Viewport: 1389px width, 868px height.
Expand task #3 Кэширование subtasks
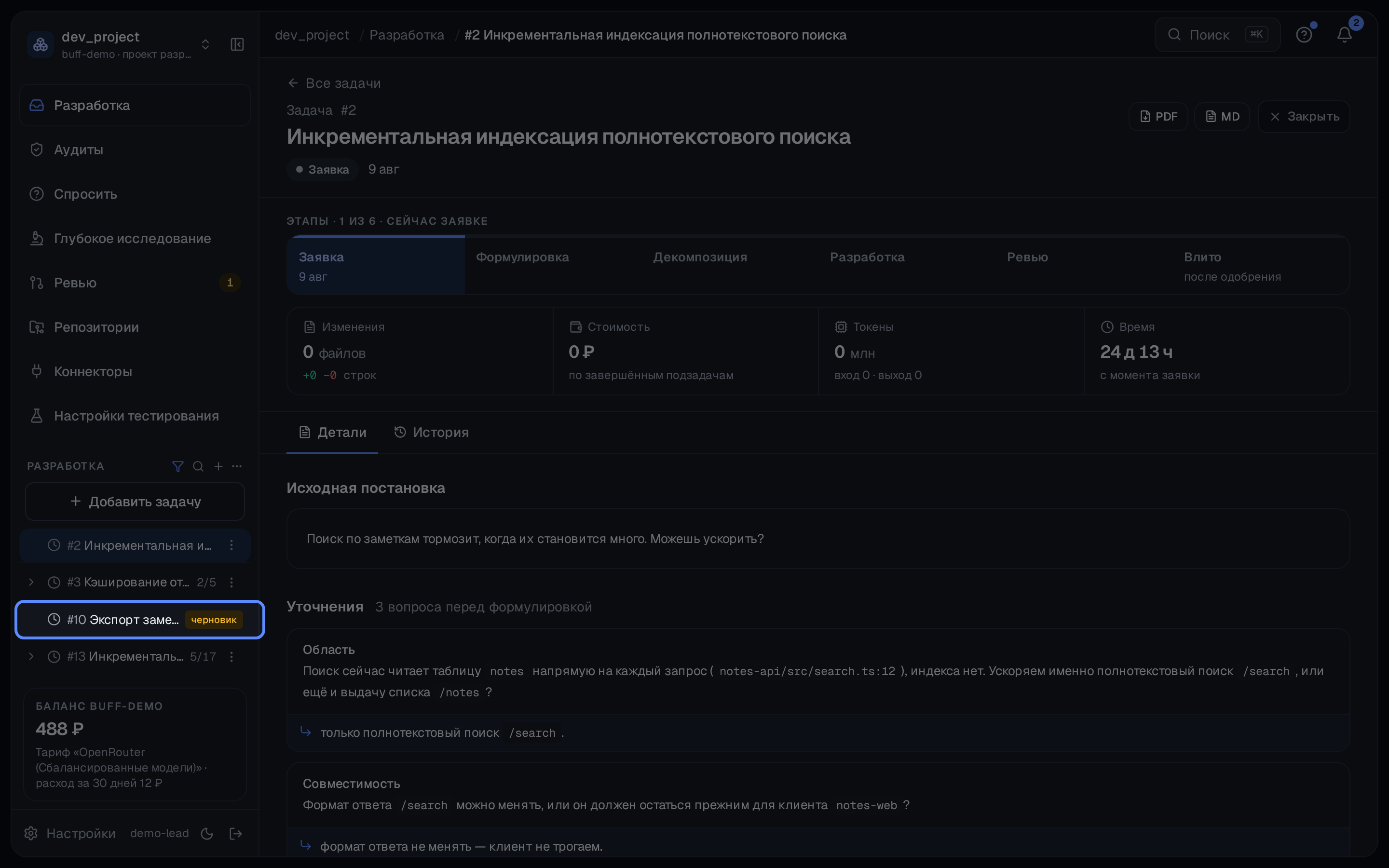click(x=31, y=582)
